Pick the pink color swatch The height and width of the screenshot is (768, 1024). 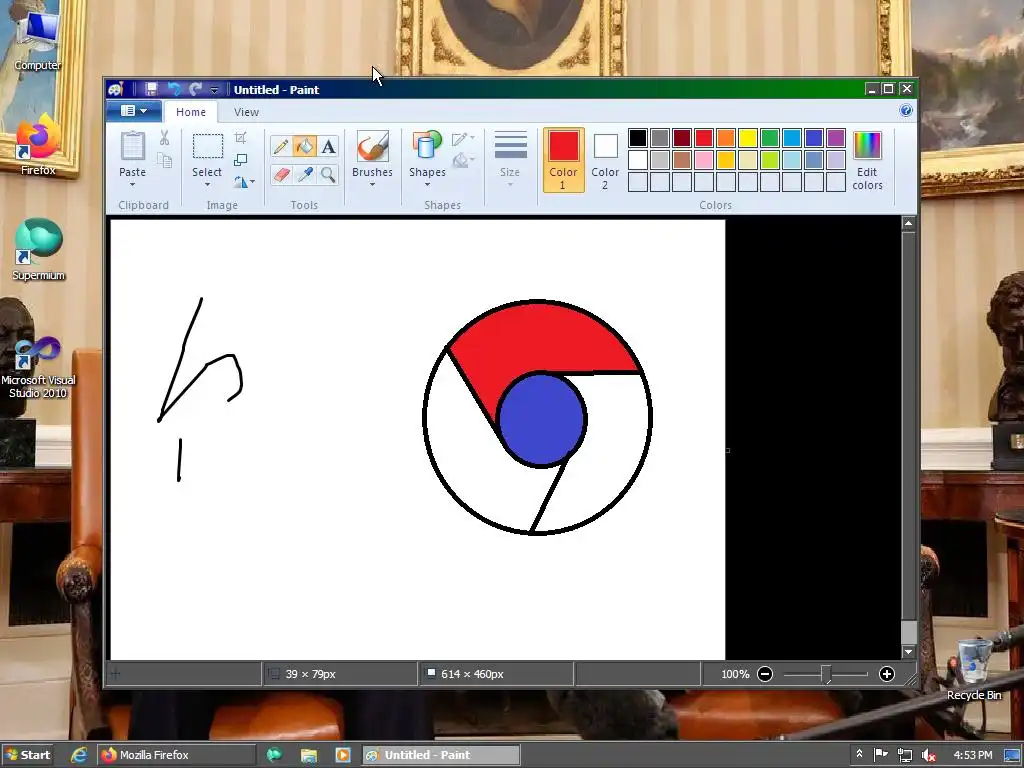click(x=704, y=160)
